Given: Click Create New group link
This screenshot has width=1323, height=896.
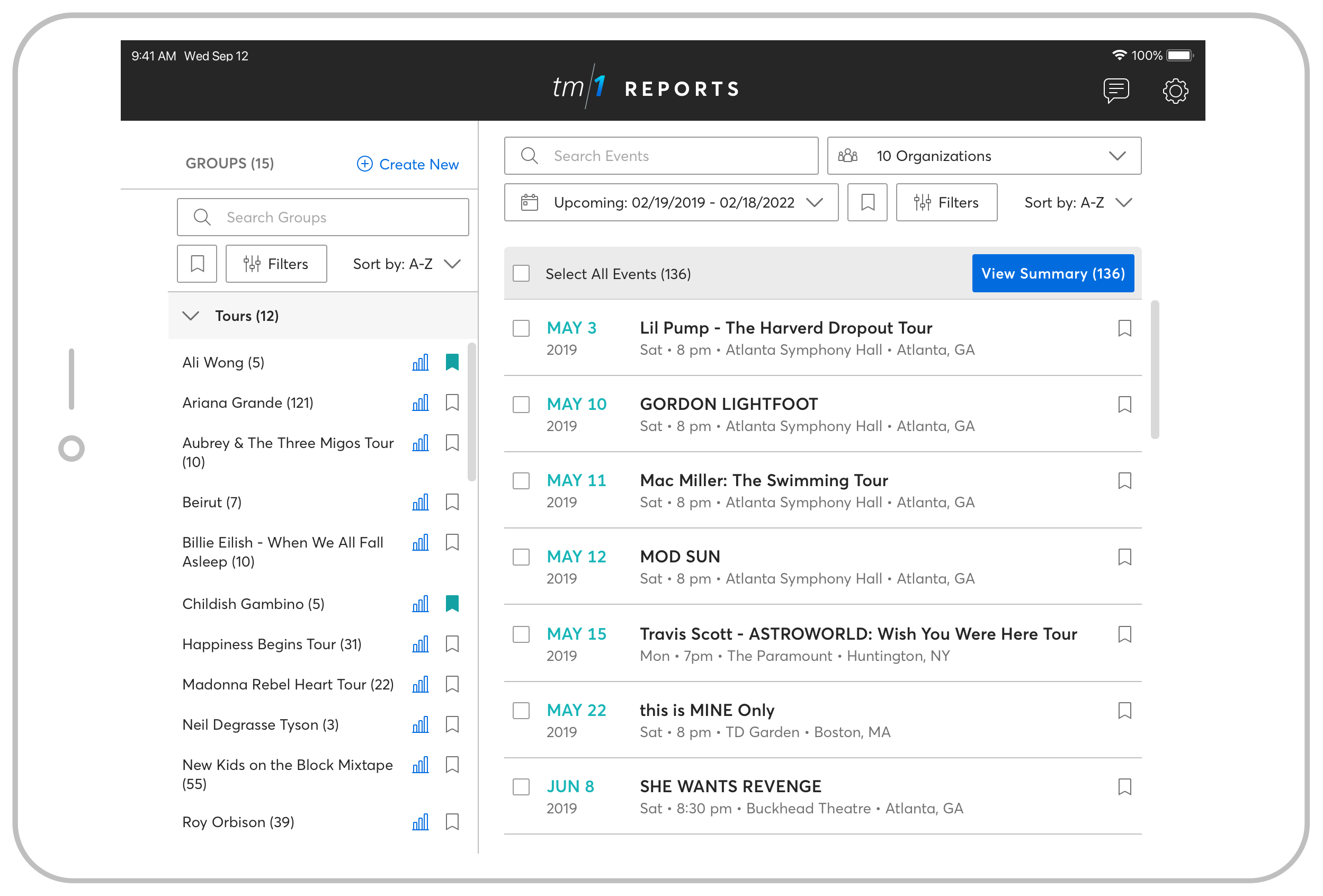Looking at the screenshot, I should 408,164.
